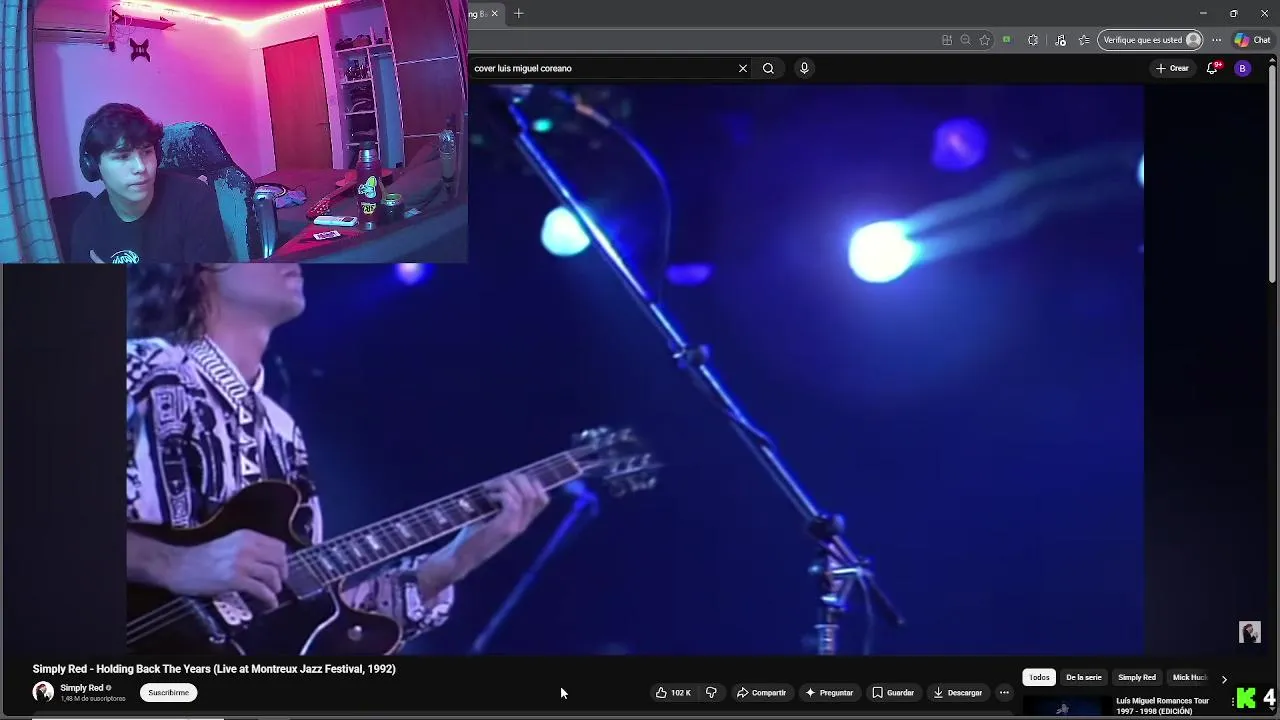Open the browser split screen icon
The image size is (1280, 720).
tap(947, 40)
